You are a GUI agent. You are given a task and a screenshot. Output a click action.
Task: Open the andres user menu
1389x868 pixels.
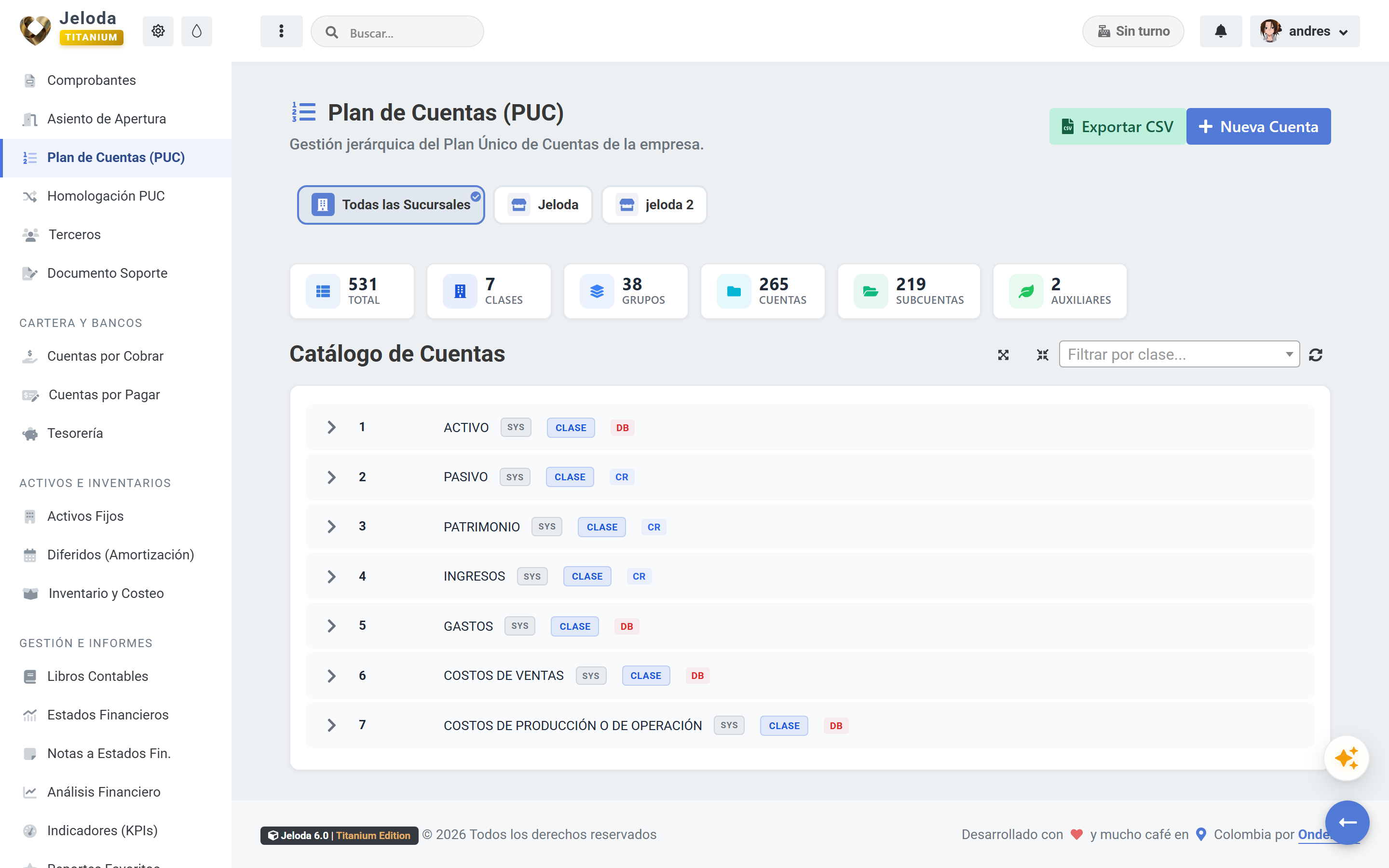(x=1305, y=31)
